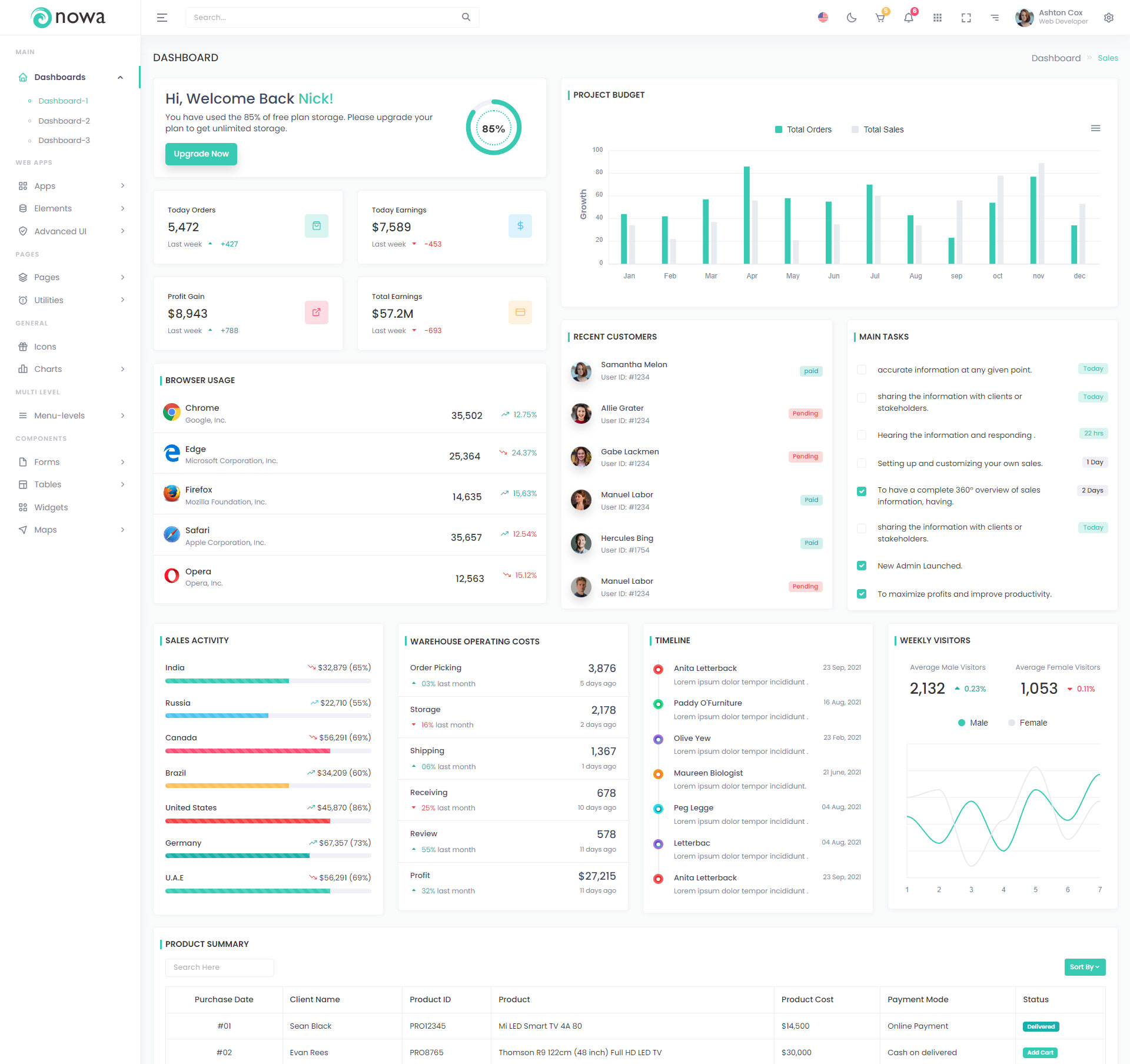
Task: Toggle dark mode moon icon
Action: tap(851, 18)
